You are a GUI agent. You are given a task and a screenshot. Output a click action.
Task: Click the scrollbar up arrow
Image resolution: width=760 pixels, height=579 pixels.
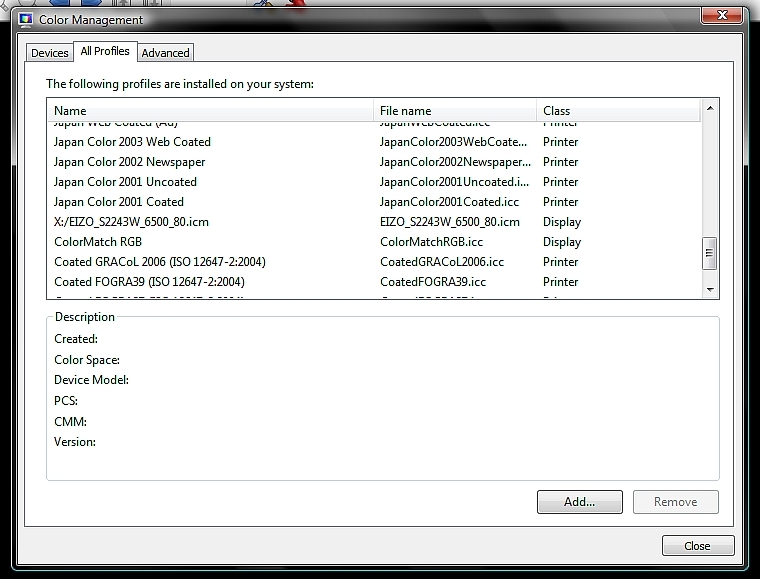click(x=710, y=109)
